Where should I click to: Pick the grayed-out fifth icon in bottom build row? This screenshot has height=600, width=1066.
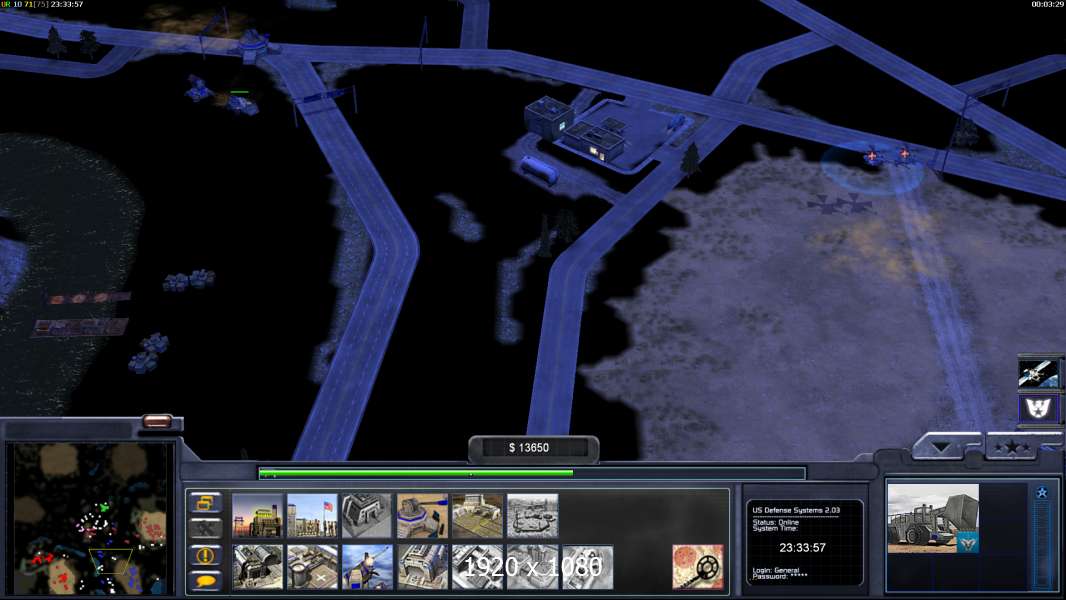coord(477,567)
